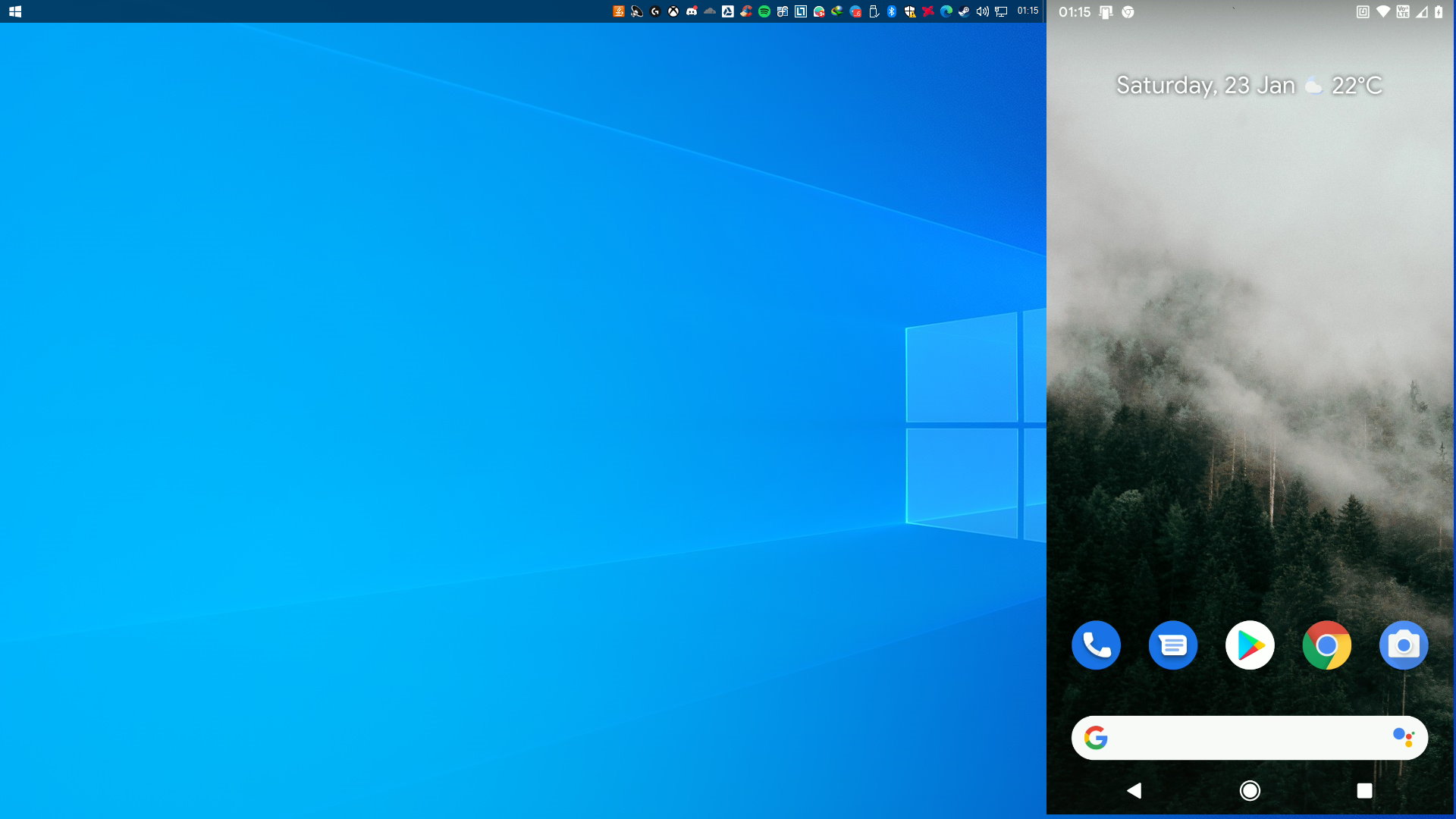Tap the Google G logo on search bar
Viewport: 1456px width, 819px height.
point(1097,737)
